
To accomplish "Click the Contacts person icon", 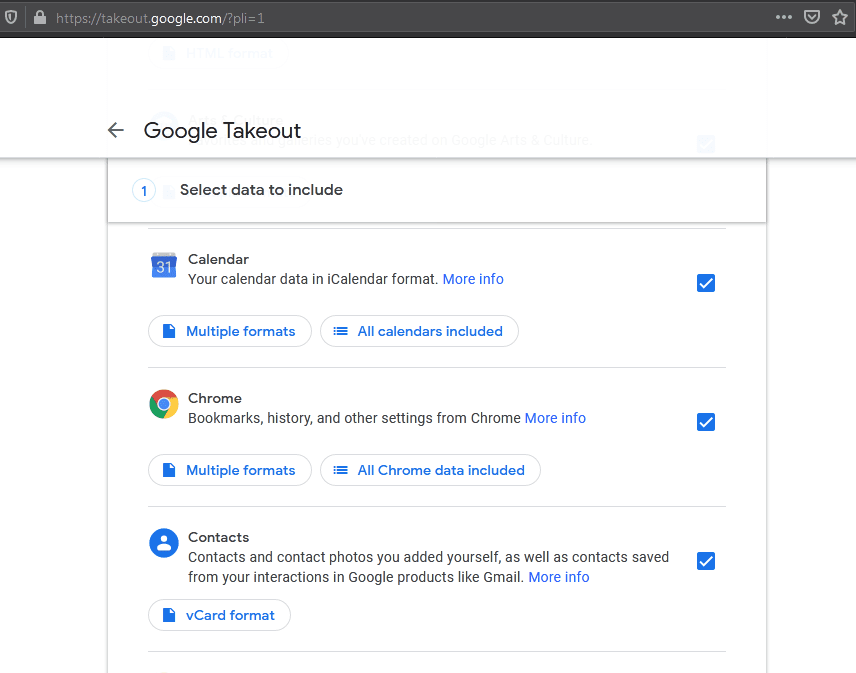I will pyautogui.click(x=164, y=543).
